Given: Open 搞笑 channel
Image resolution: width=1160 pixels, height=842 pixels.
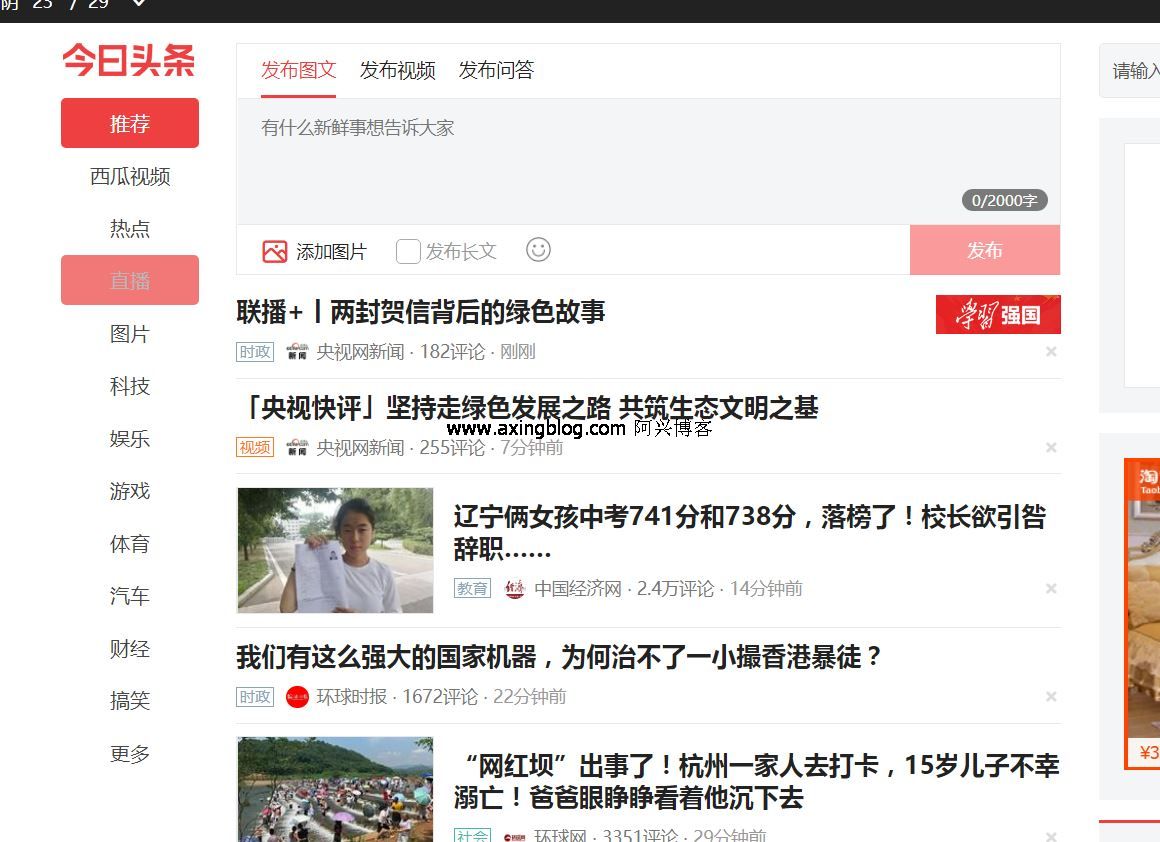Looking at the screenshot, I should pos(129,700).
